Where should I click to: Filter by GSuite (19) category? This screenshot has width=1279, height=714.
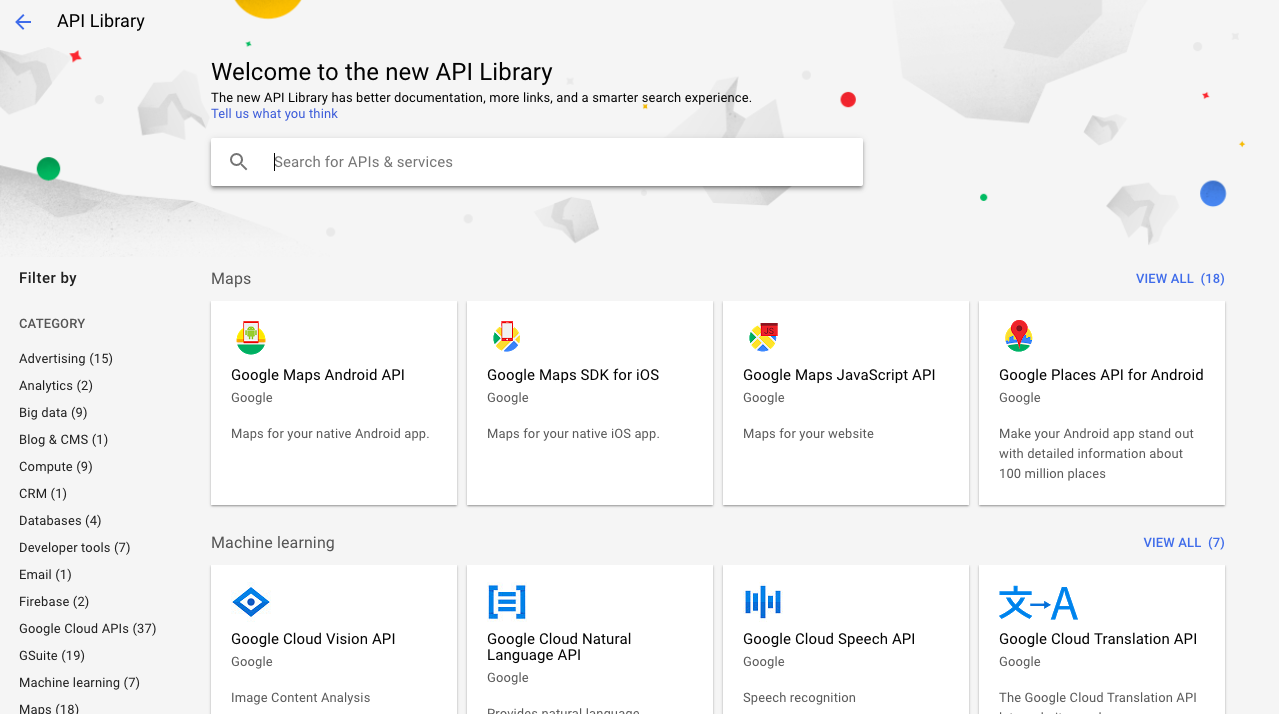(x=52, y=656)
